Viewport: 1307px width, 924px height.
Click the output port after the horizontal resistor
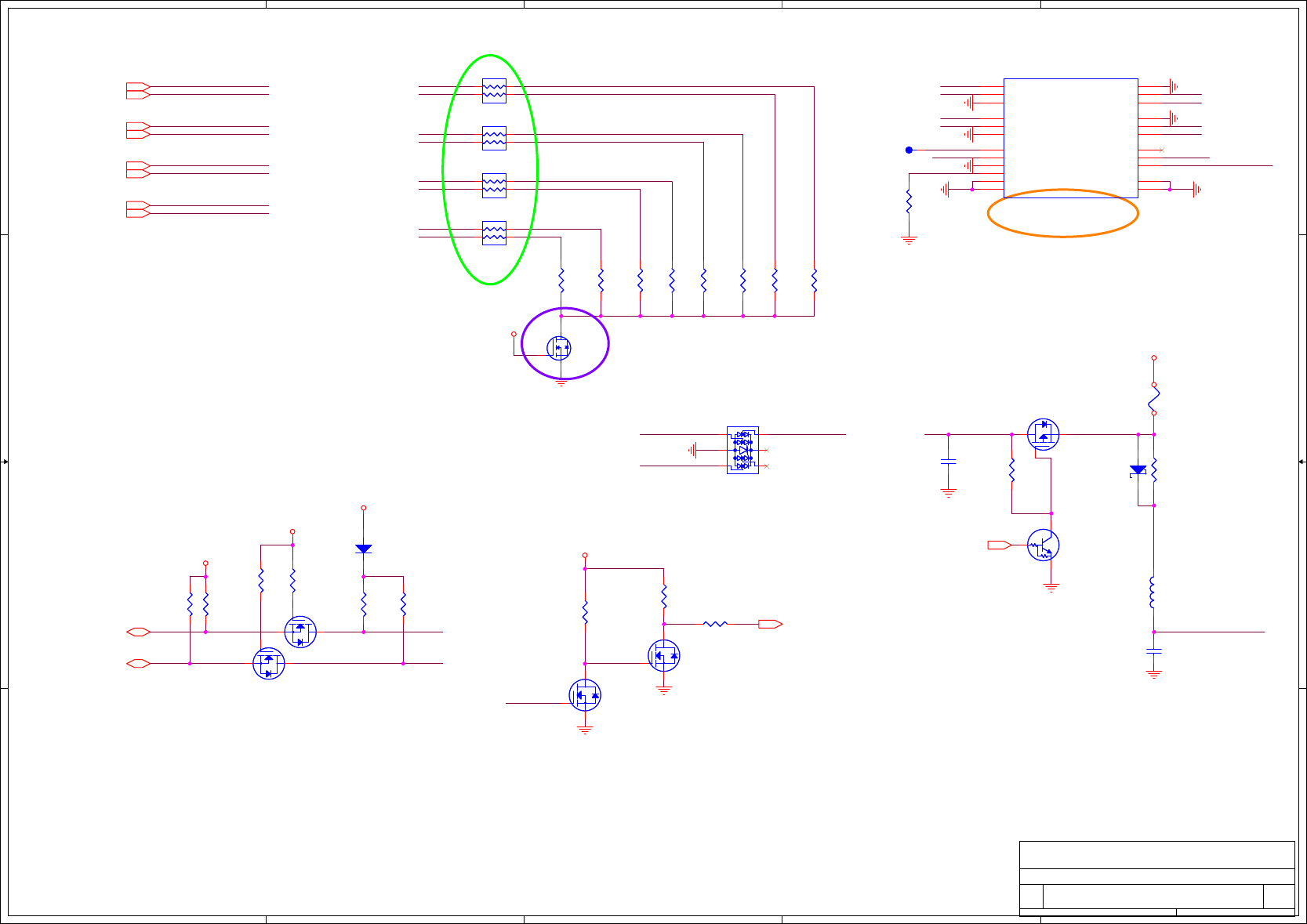pos(770,624)
